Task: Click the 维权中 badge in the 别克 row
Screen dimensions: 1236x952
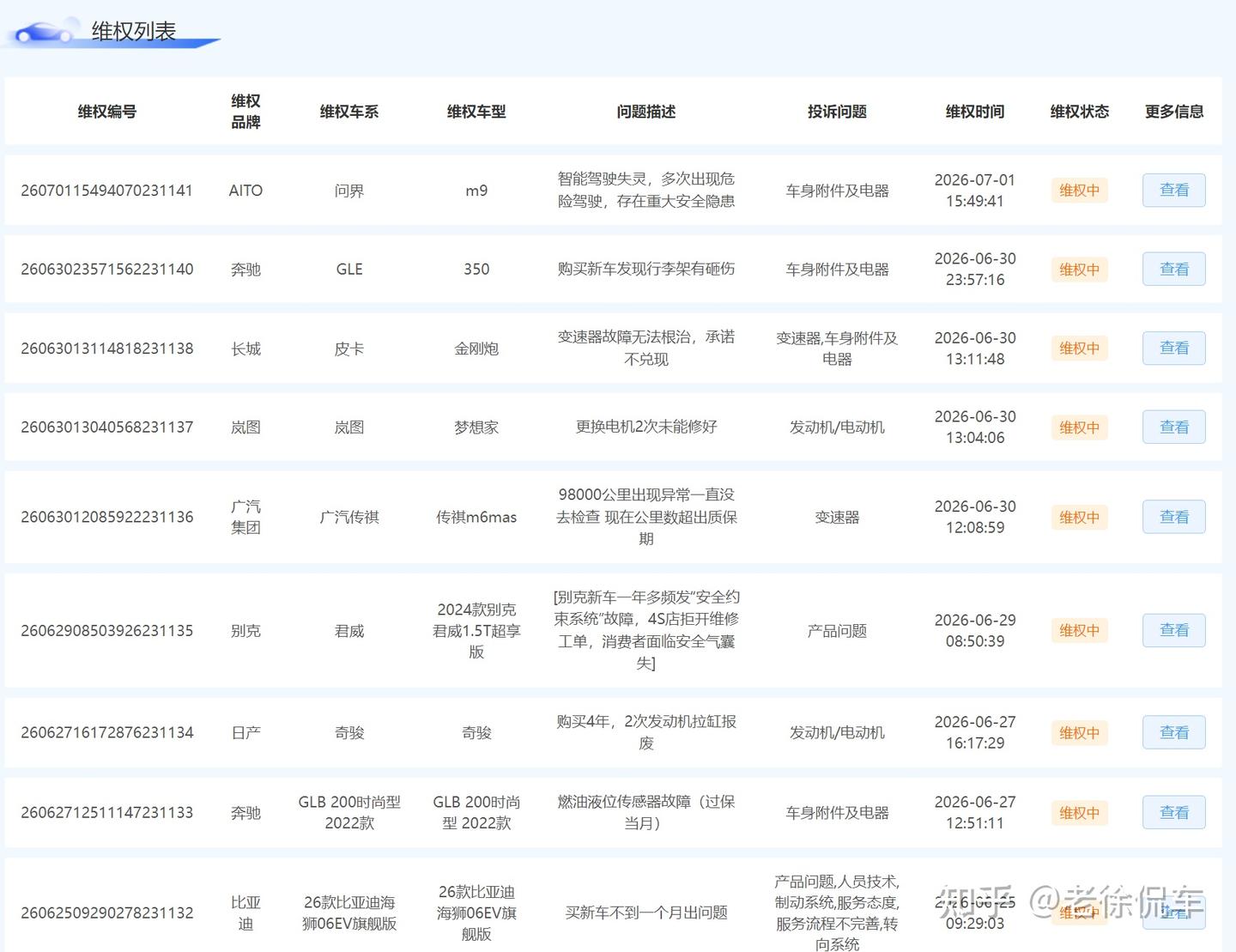Action: pos(1079,631)
